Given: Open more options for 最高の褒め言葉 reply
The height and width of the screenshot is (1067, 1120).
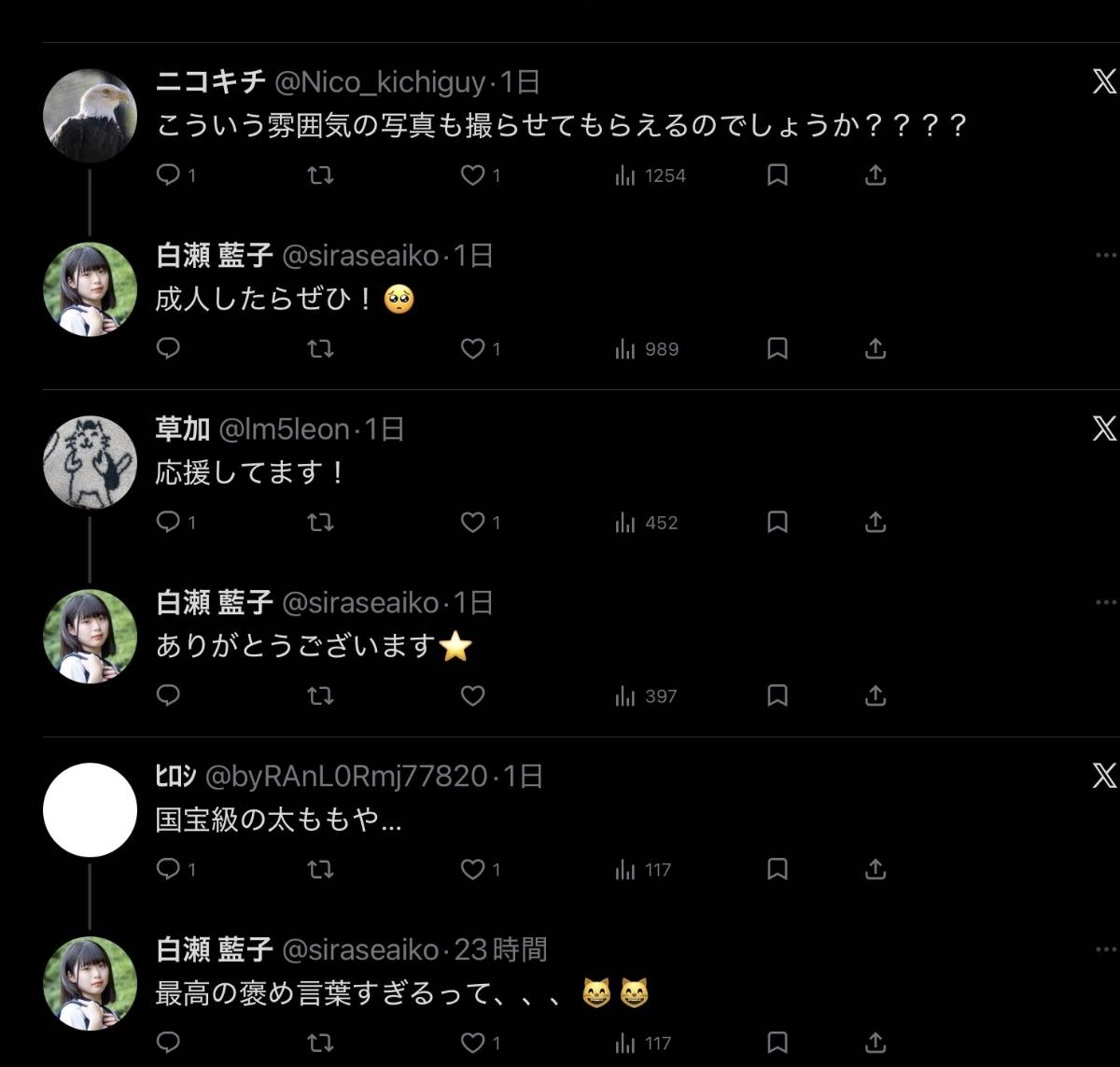Looking at the screenshot, I should [1106, 949].
